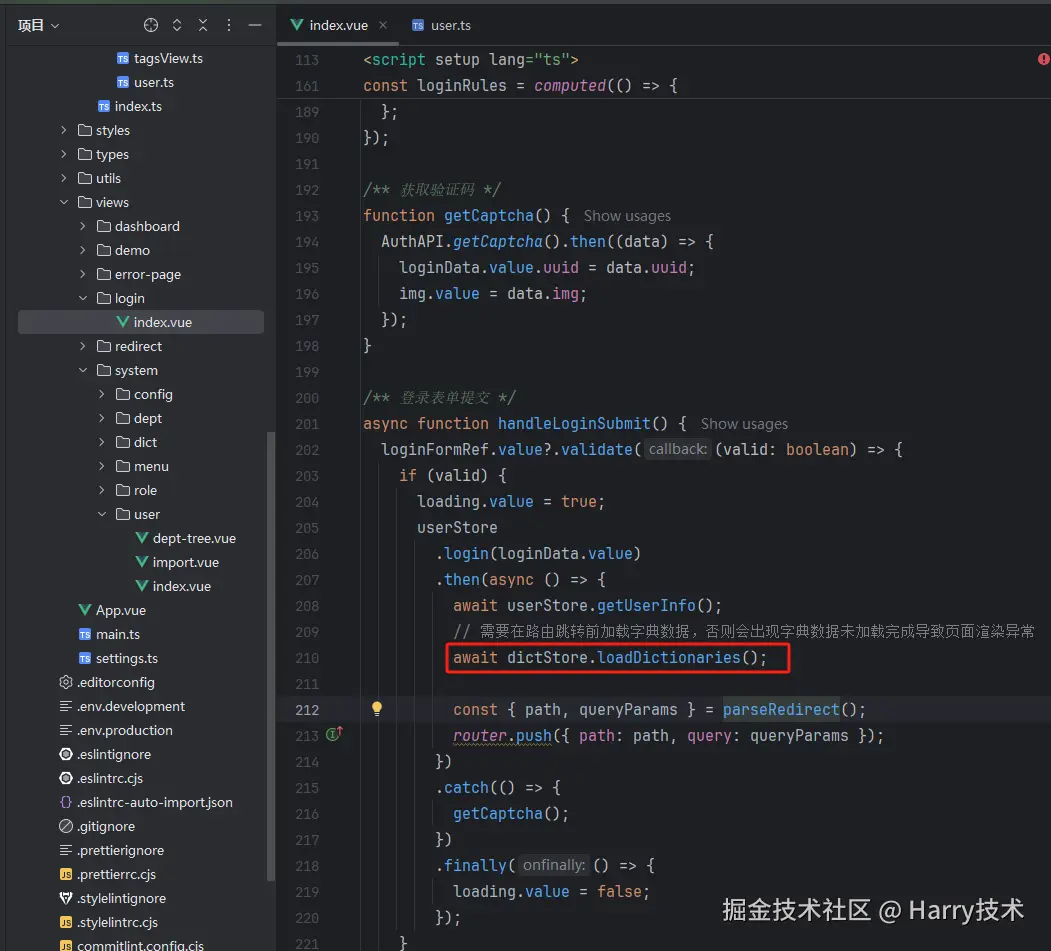Screen dimensions: 1051x951
Task: Collapse the views folder
Action: click(x=64, y=202)
